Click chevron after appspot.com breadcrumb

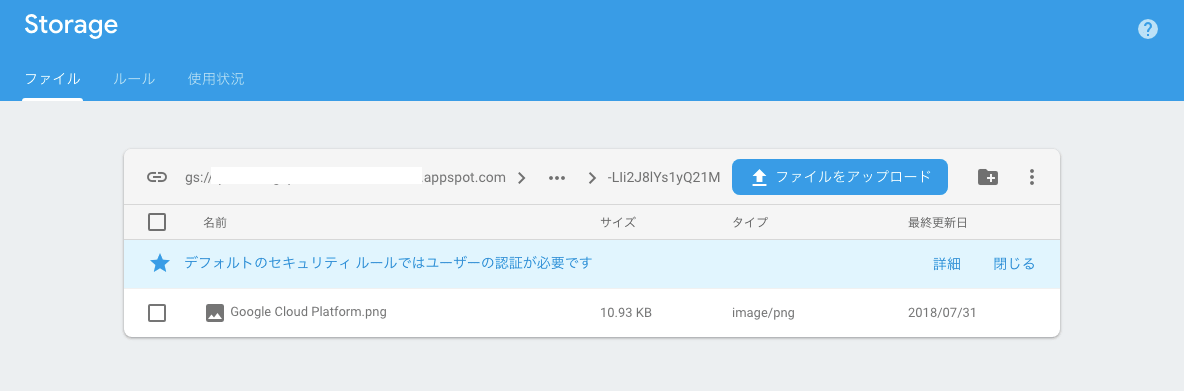pyautogui.click(x=521, y=178)
